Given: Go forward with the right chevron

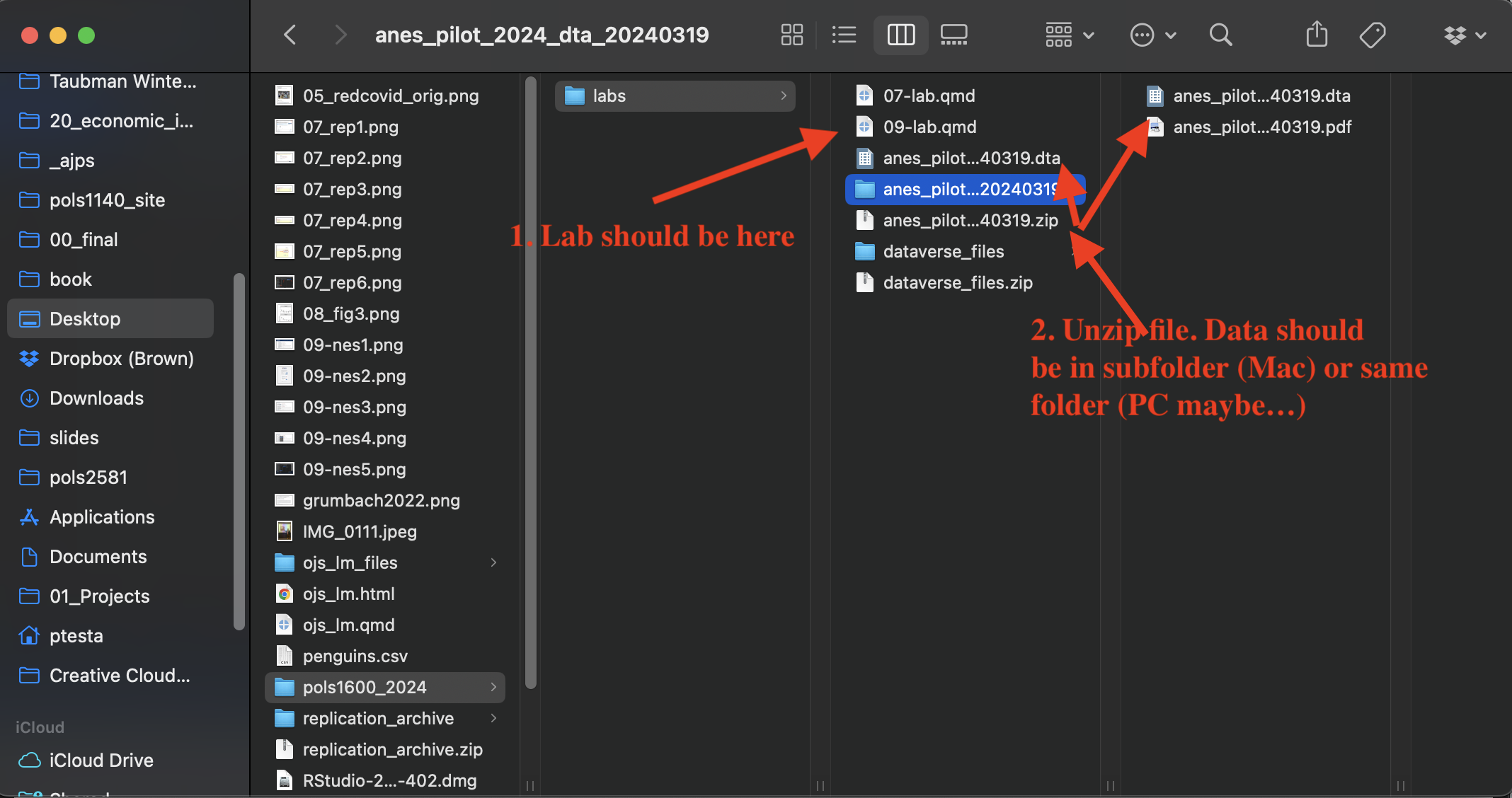Looking at the screenshot, I should [340, 35].
